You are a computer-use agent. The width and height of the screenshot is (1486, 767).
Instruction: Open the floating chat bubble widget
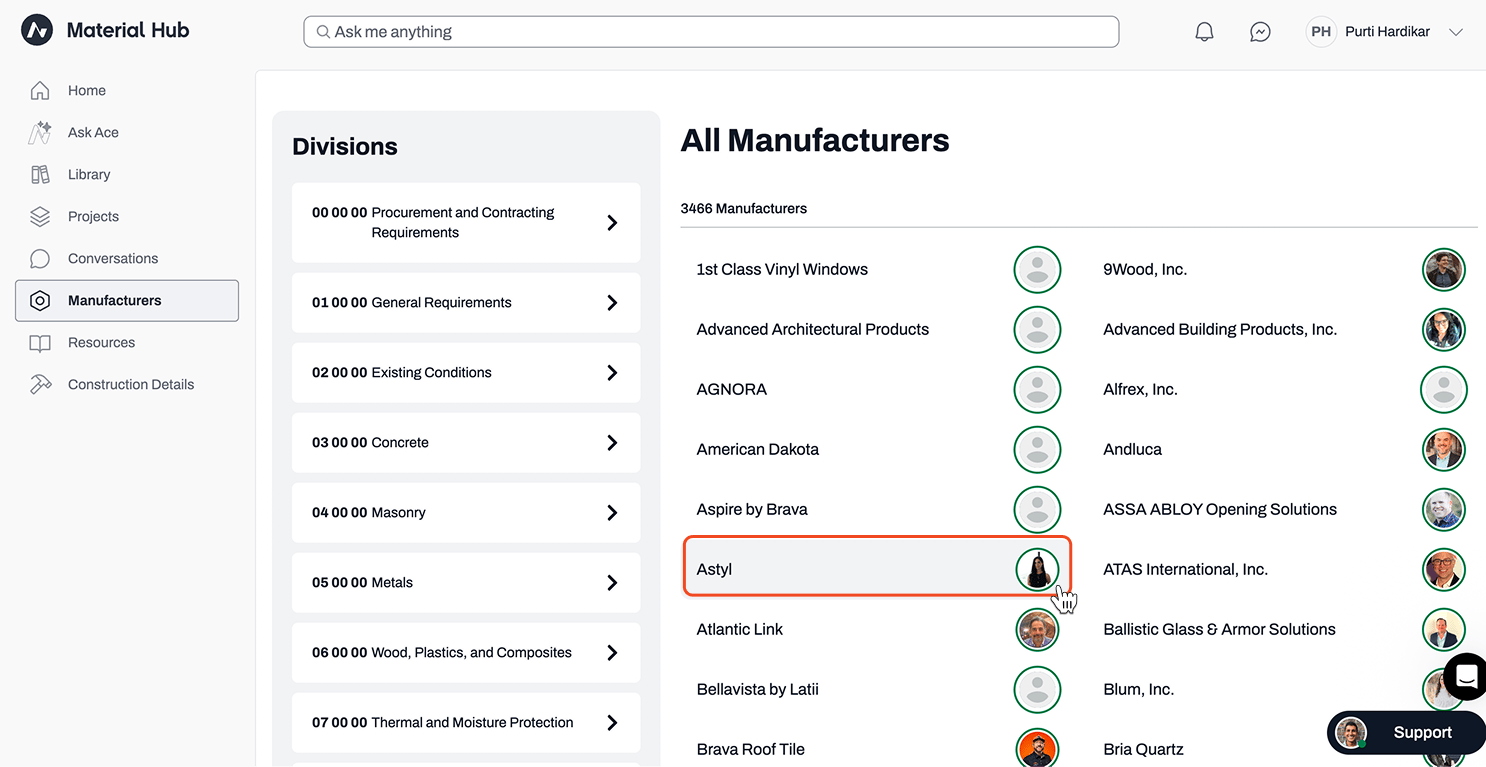coord(1466,677)
